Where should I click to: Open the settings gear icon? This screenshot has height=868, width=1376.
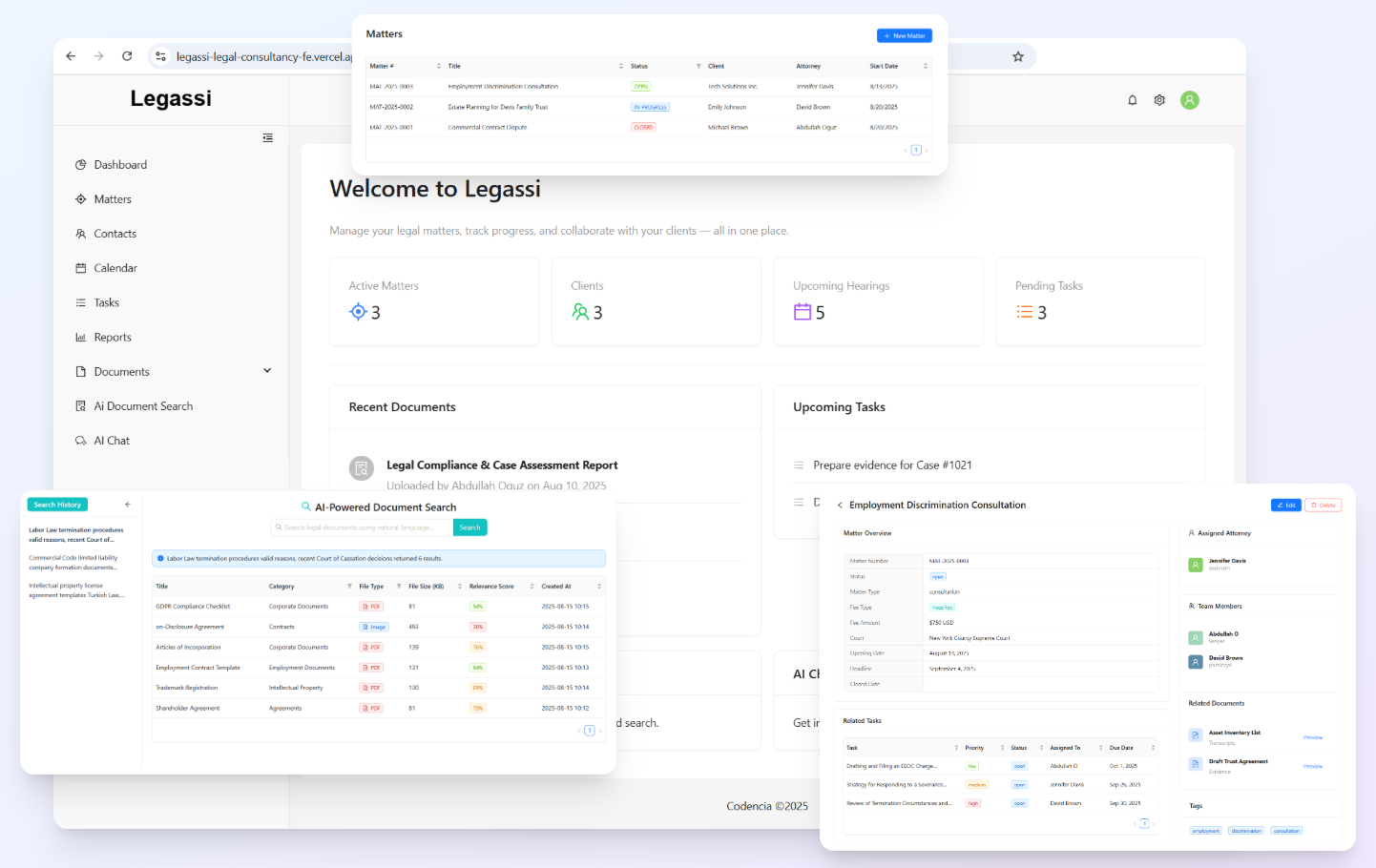tap(1159, 99)
